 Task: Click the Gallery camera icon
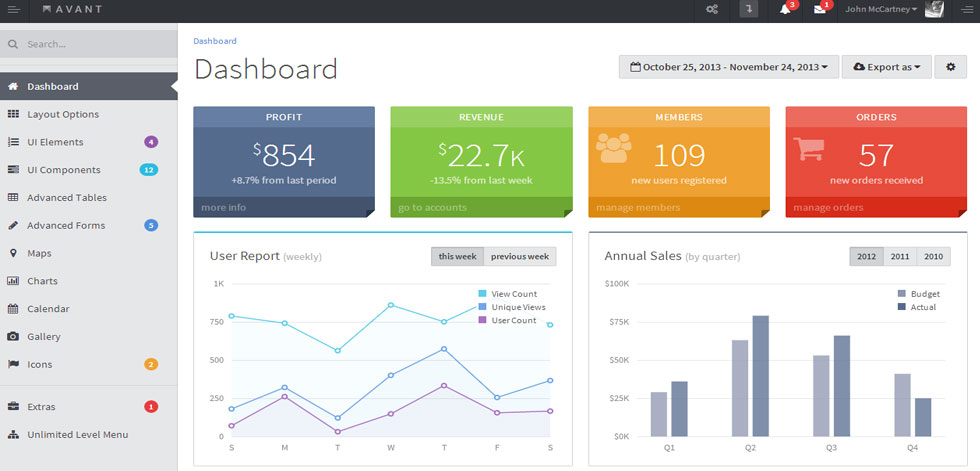(x=13, y=337)
